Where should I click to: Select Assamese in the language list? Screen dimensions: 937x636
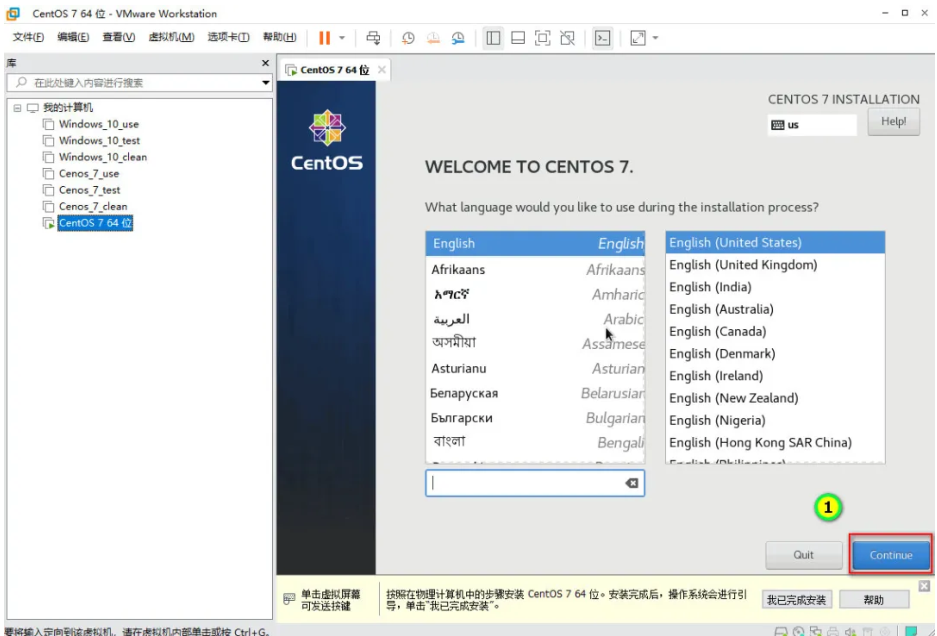pos(535,344)
